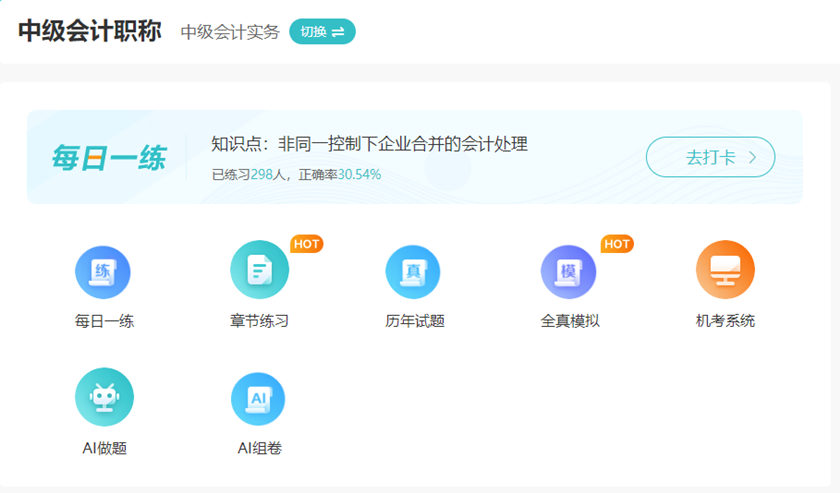Image resolution: width=840 pixels, height=493 pixels.
Task: Open the 每日一练 daily practice icon
Action: point(103,272)
